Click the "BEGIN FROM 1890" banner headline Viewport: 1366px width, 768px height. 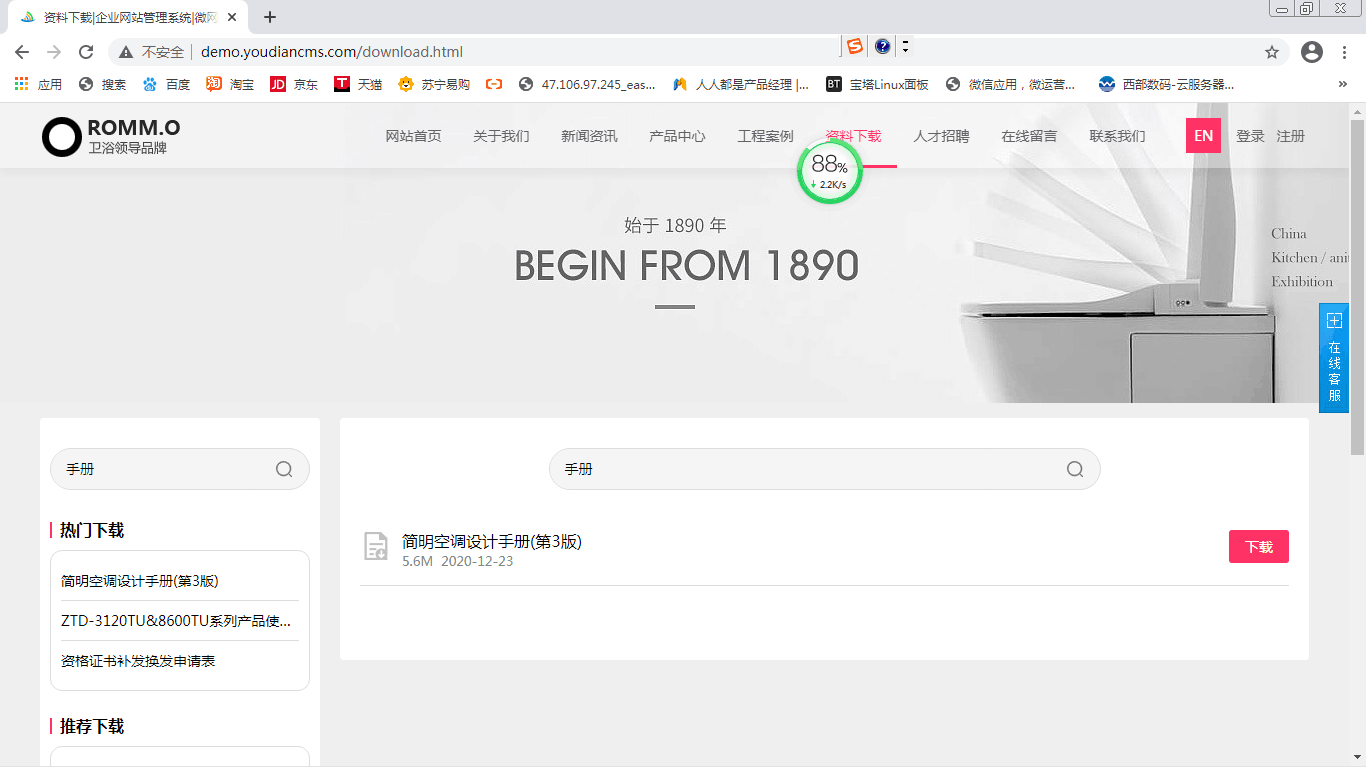click(x=686, y=266)
